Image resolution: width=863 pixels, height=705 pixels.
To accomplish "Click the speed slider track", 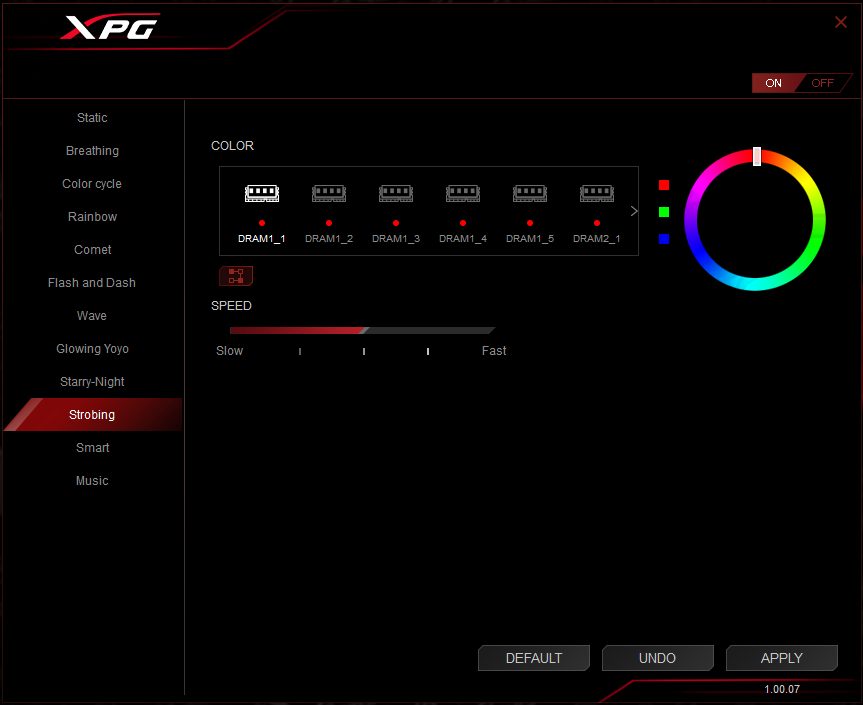I will click(362, 330).
